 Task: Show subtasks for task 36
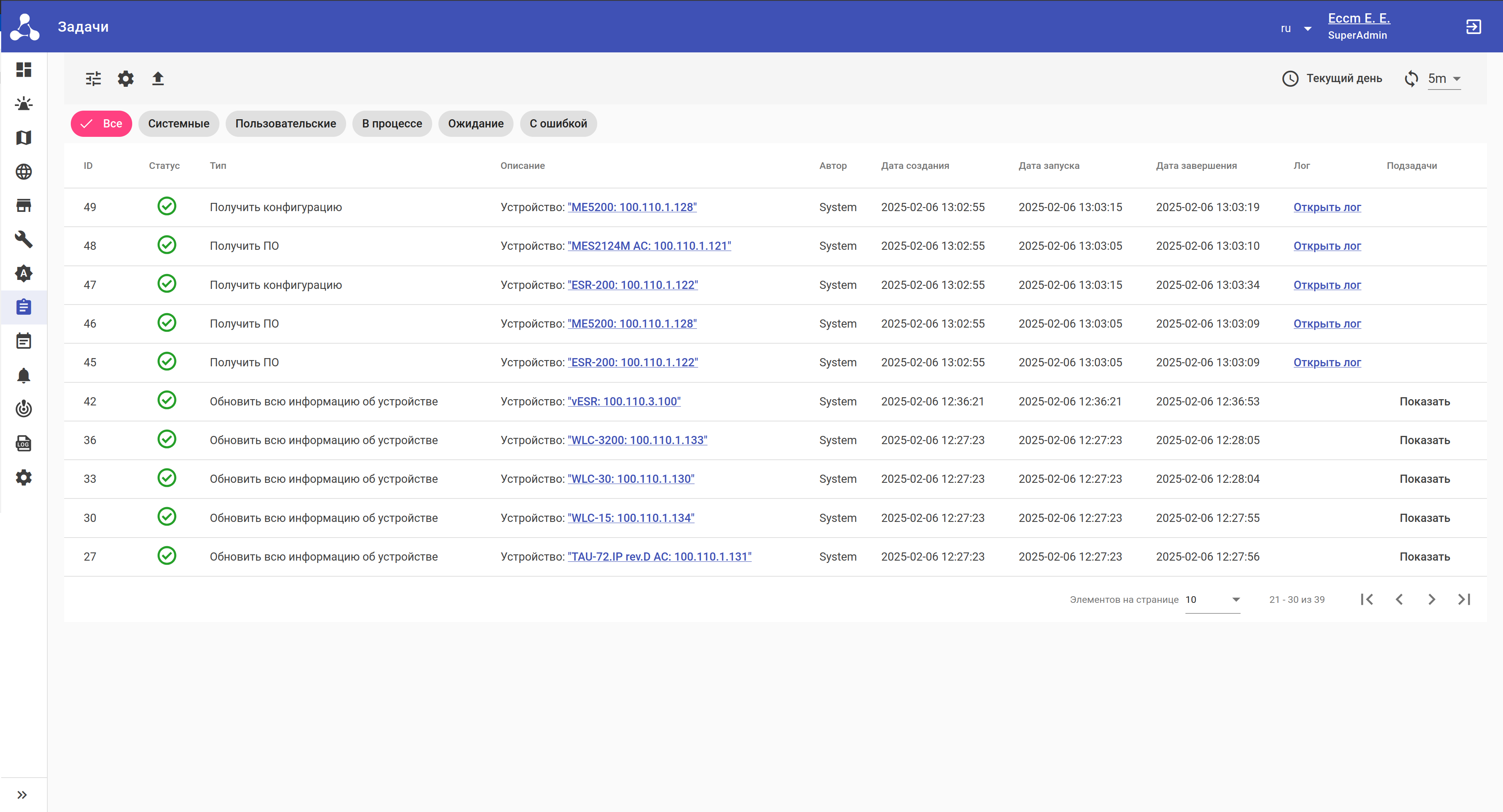(x=1424, y=441)
